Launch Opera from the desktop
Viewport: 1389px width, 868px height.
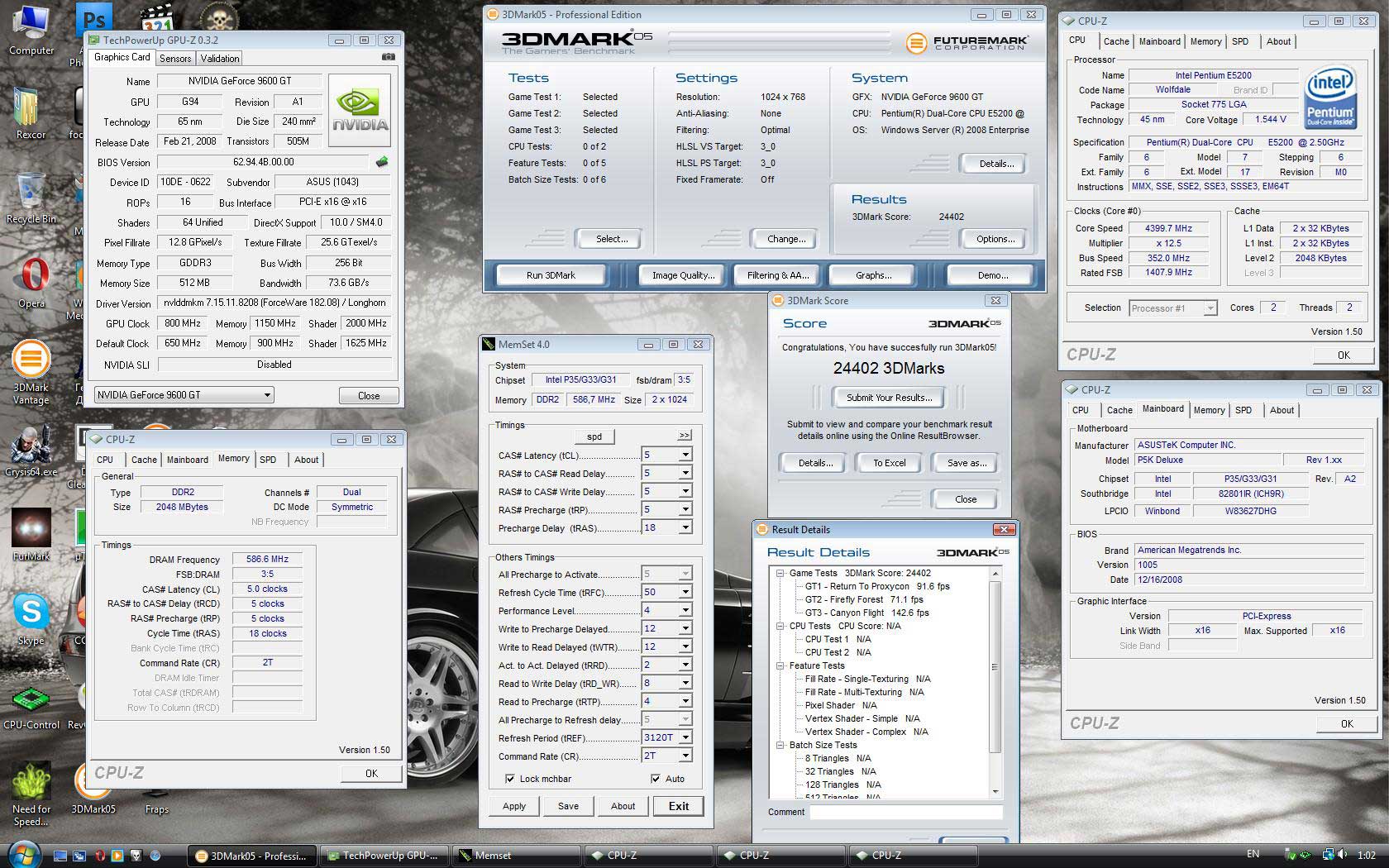(31, 283)
